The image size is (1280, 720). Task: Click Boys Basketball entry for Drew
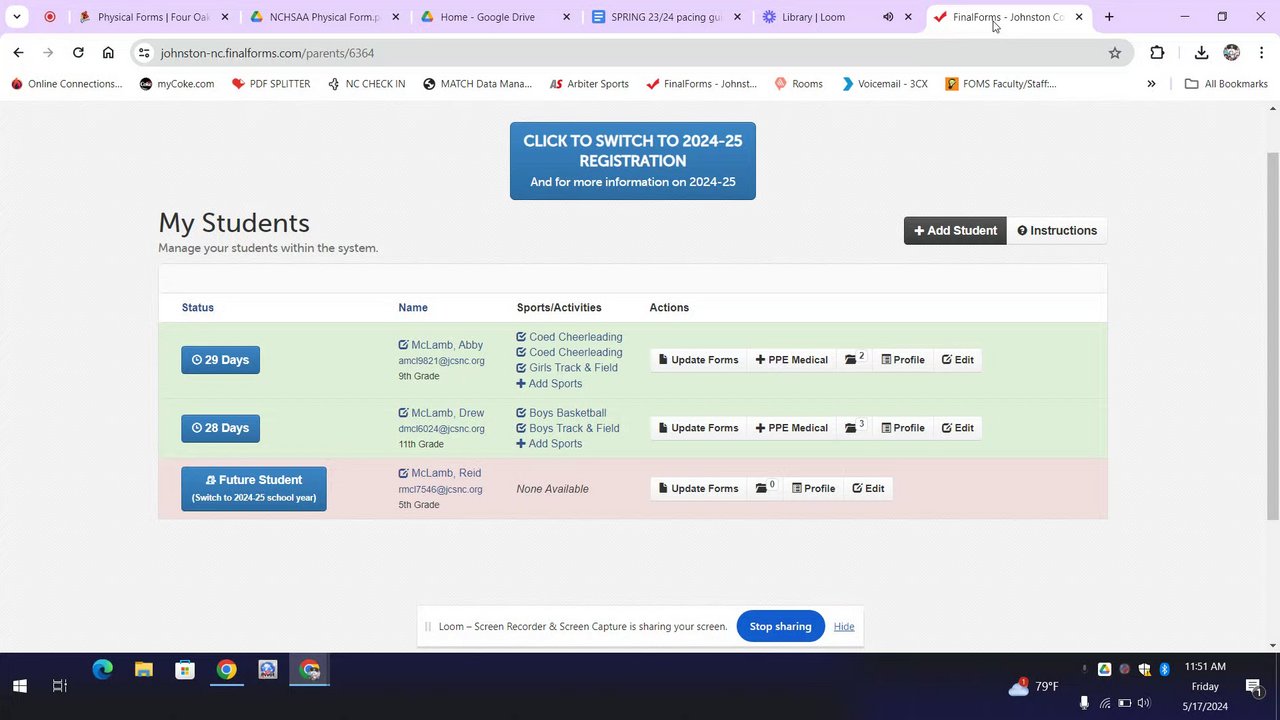561,413
